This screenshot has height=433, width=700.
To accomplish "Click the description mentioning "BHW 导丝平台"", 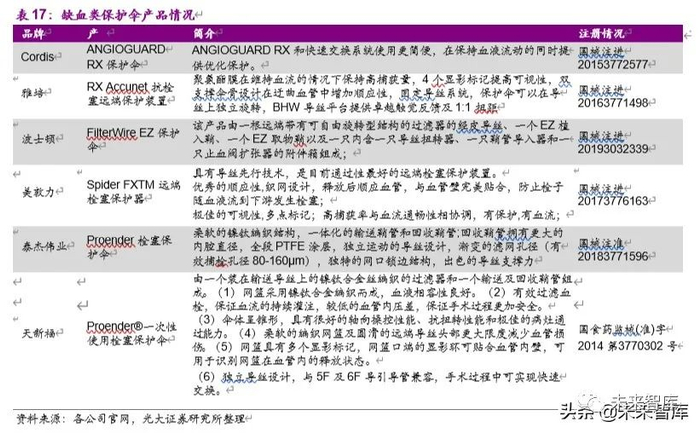I will (380, 93).
